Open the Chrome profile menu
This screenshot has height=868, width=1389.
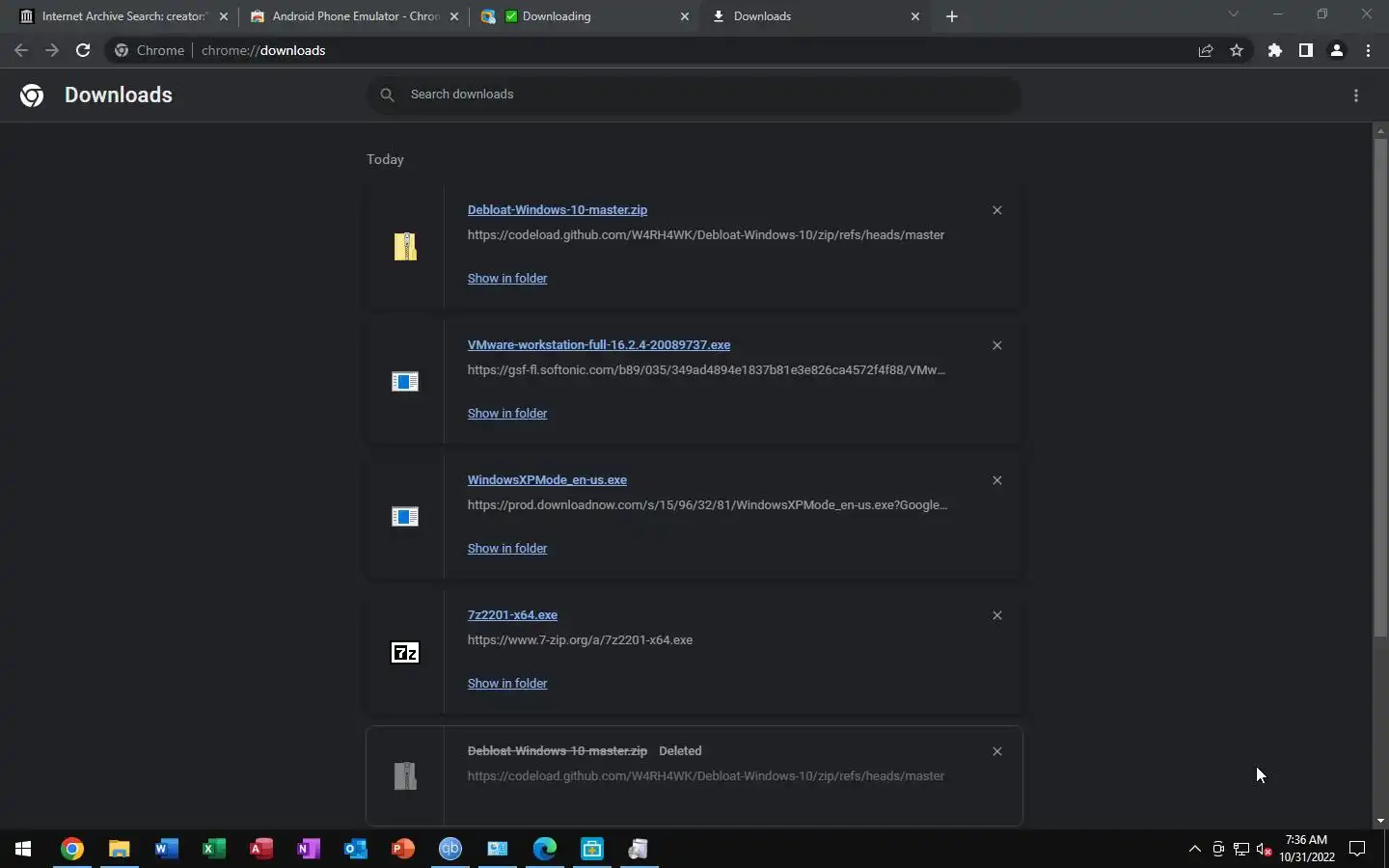1337,50
